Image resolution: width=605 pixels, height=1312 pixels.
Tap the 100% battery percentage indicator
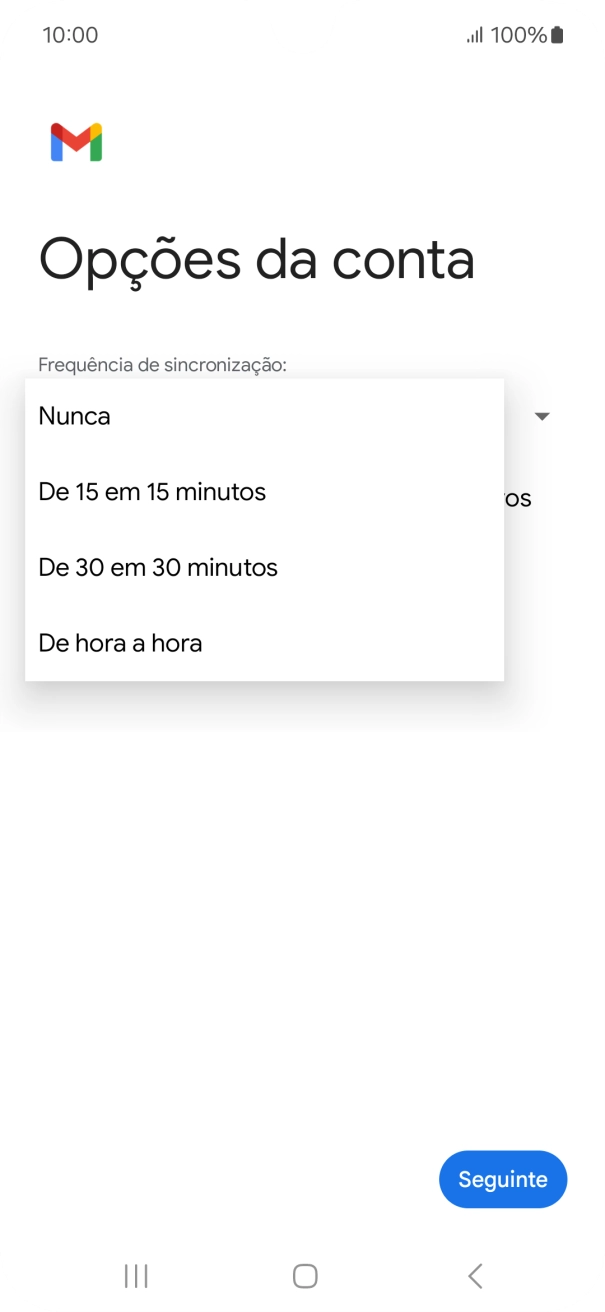pyautogui.click(x=516, y=34)
